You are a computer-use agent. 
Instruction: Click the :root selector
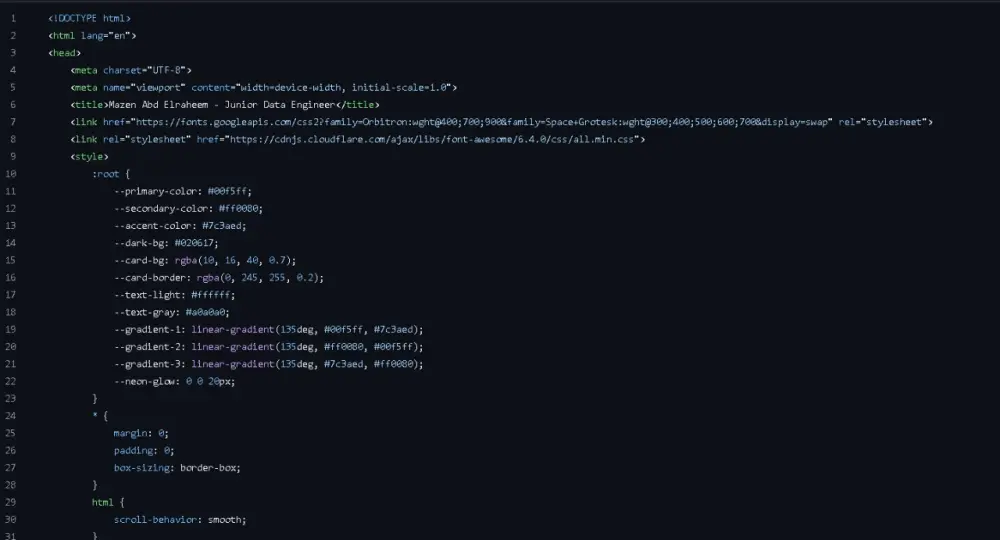(105, 174)
